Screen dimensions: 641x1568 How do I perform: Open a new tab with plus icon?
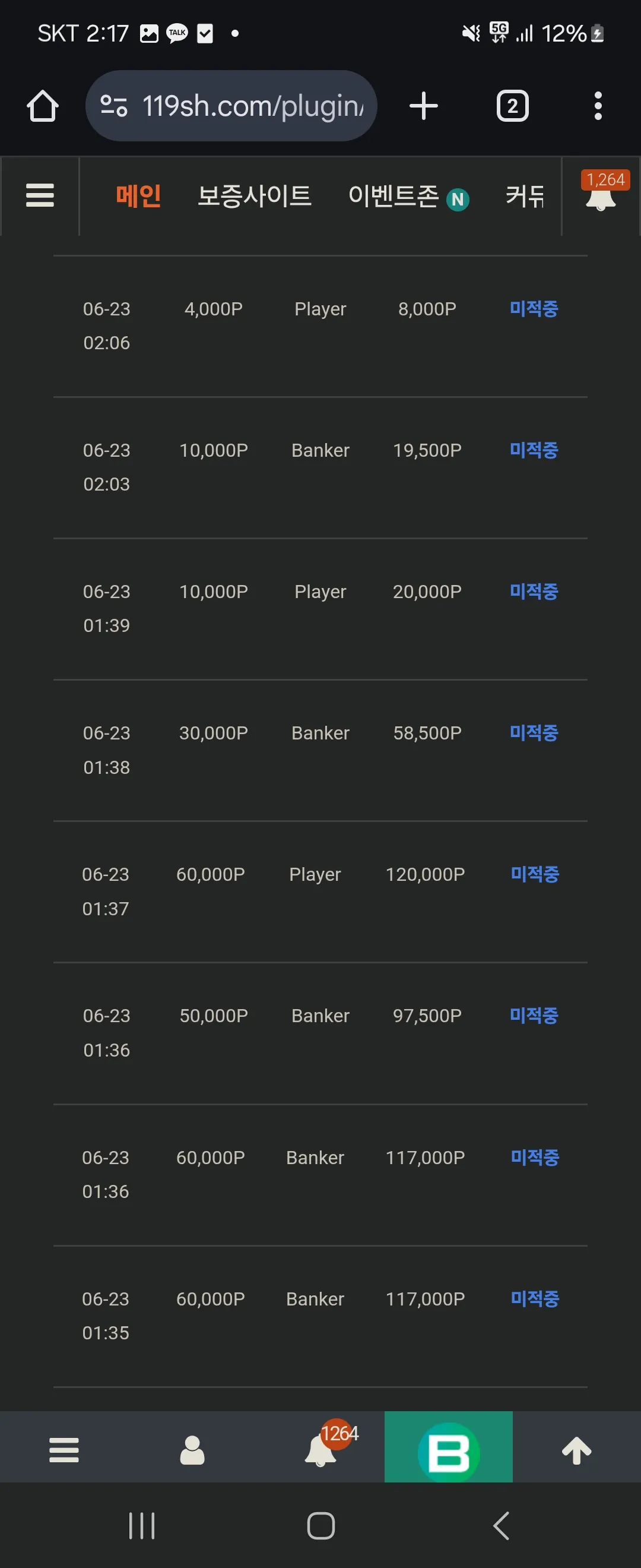(x=423, y=106)
